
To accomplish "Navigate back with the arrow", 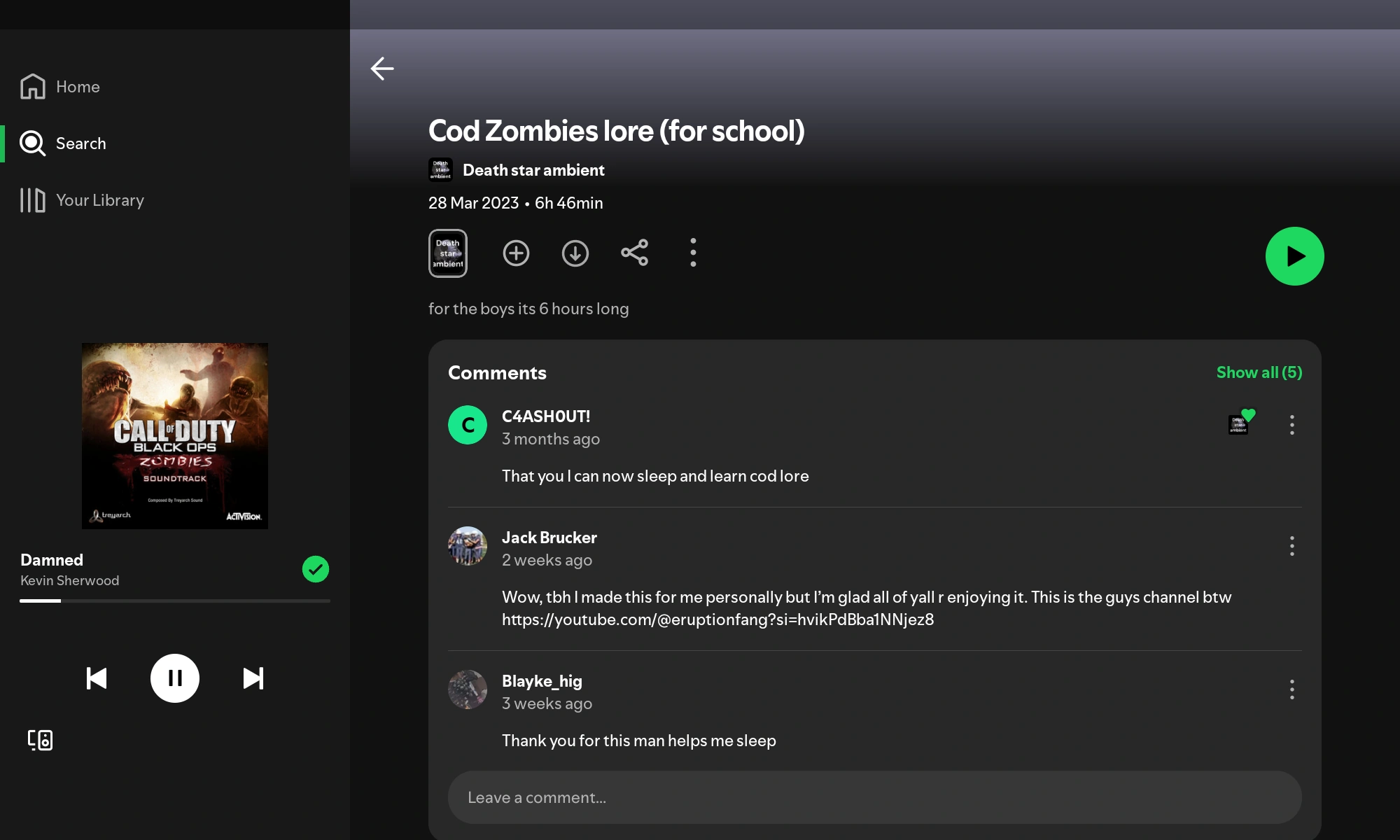I will [x=382, y=69].
